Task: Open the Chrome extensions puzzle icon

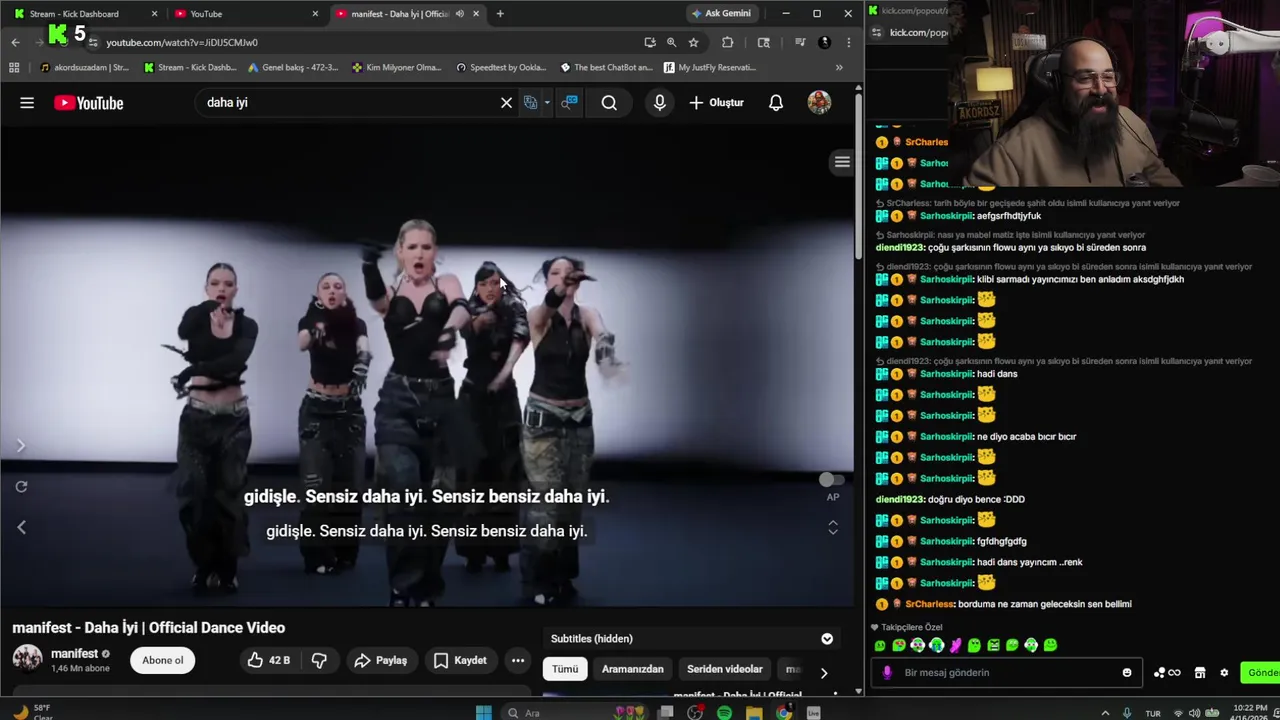Action: click(x=727, y=42)
